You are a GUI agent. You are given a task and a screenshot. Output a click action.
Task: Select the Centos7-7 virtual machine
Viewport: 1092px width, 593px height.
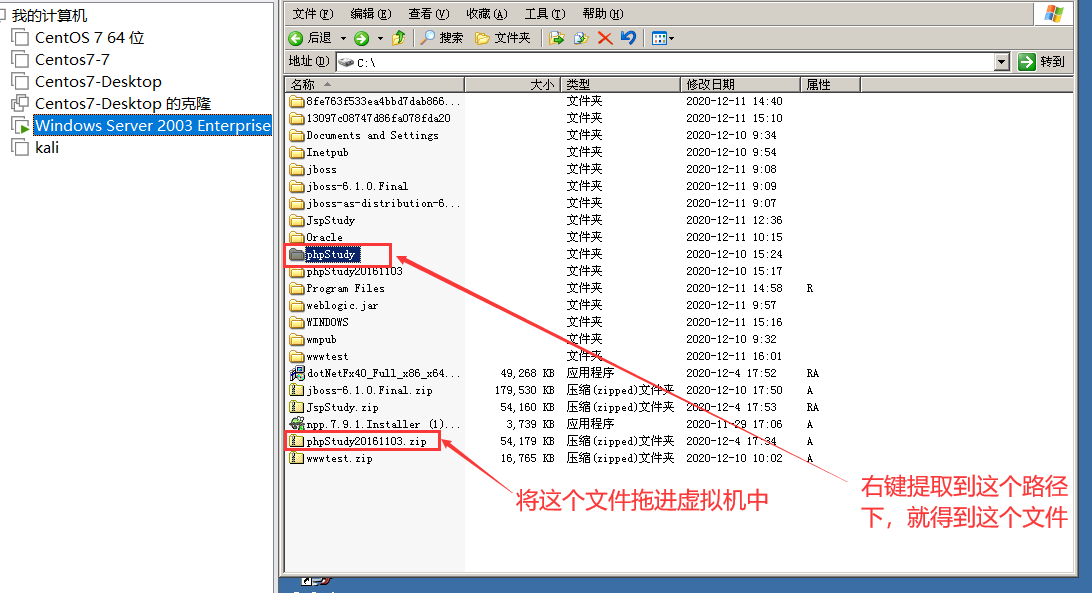(72, 60)
